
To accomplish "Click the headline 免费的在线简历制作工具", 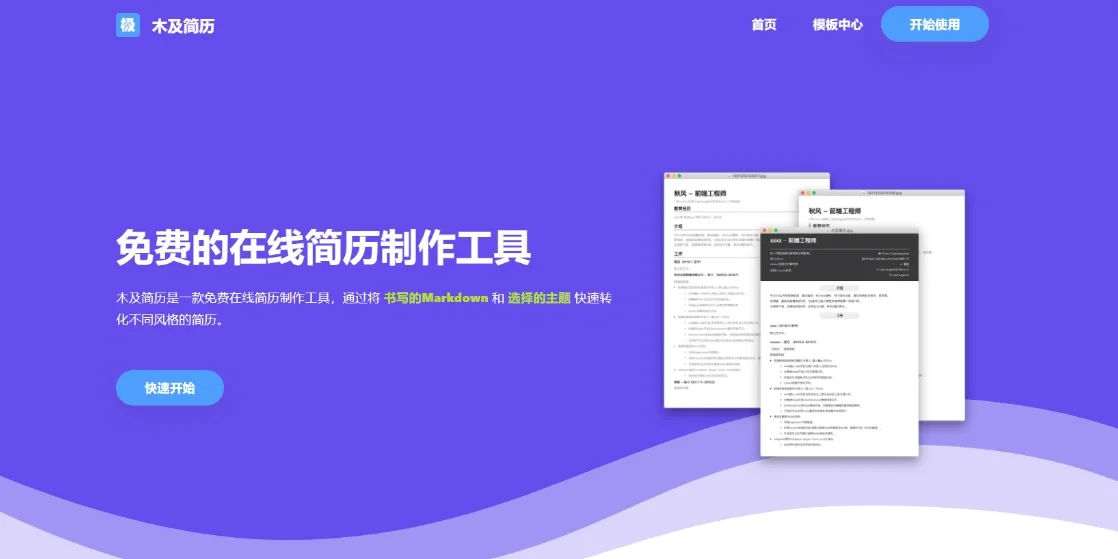I will [x=324, y=247].
